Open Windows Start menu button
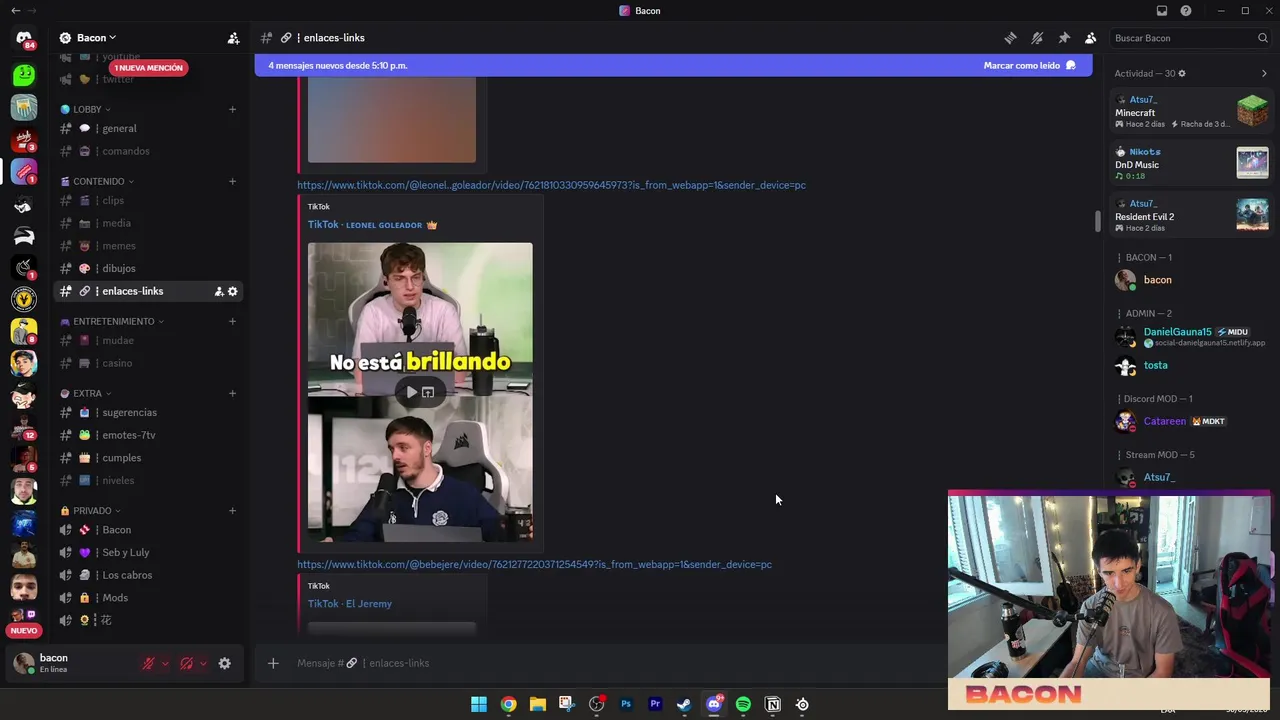Screen dimensions: 1280x720 479,704
